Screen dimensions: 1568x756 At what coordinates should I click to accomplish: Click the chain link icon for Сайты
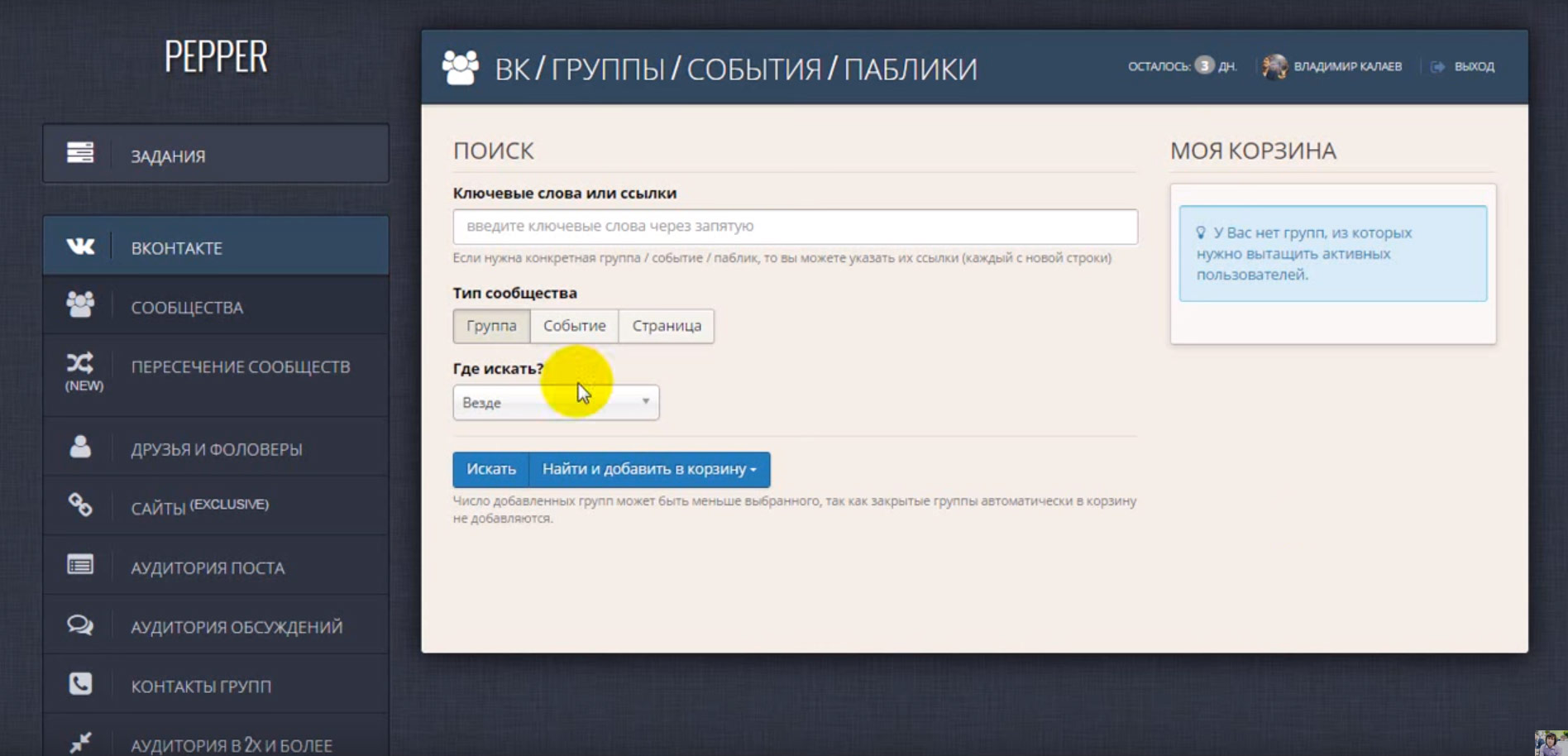point(80,505)
